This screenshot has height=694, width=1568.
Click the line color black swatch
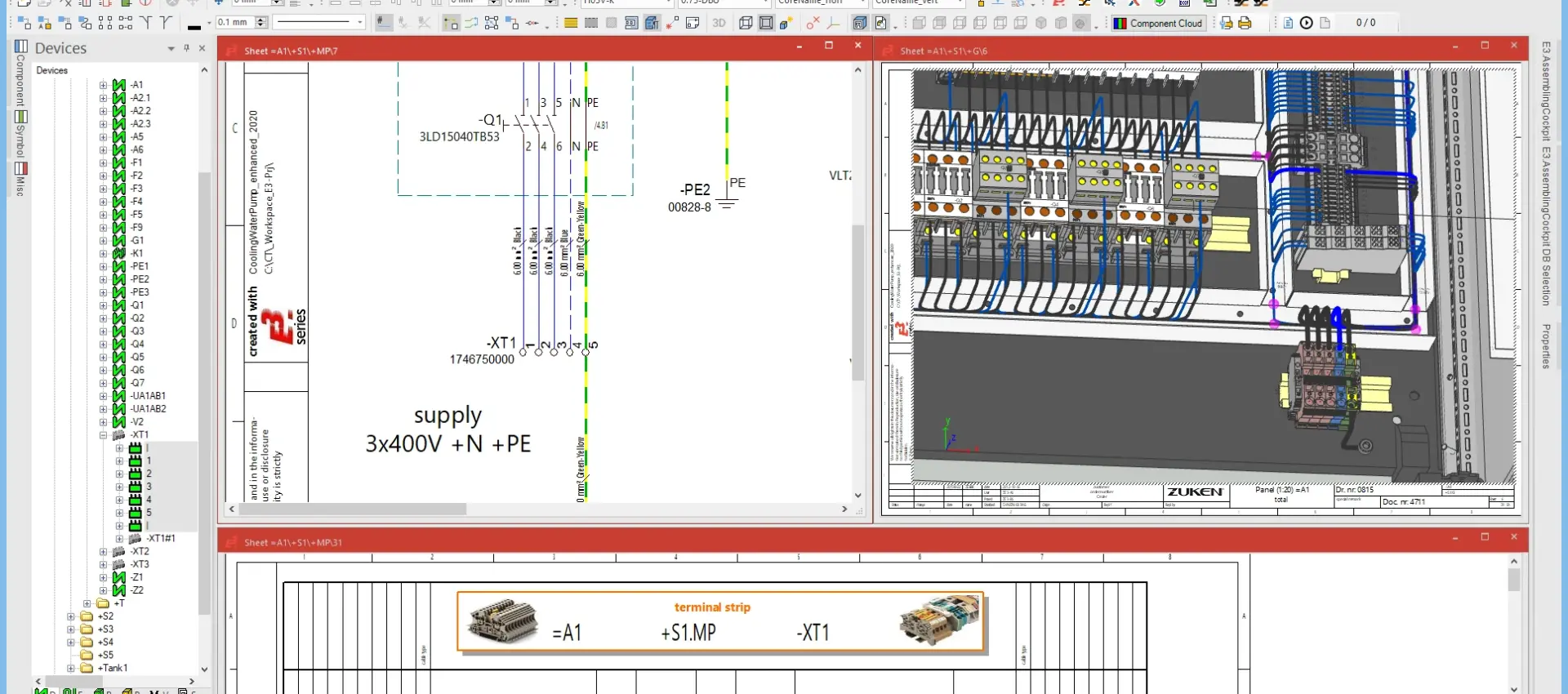[x=194, y=26]
